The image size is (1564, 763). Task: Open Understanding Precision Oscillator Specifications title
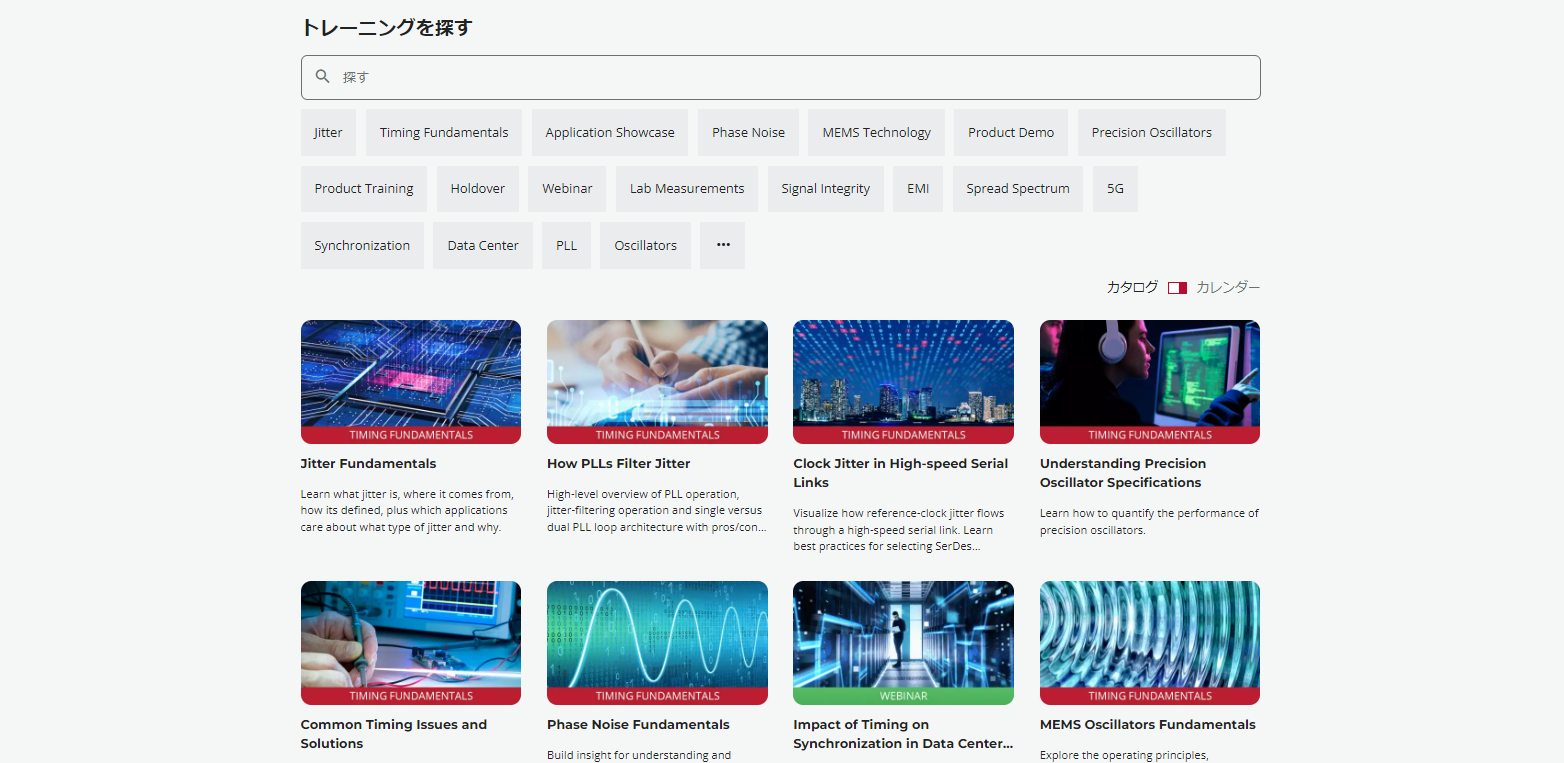coord(1122,473)
